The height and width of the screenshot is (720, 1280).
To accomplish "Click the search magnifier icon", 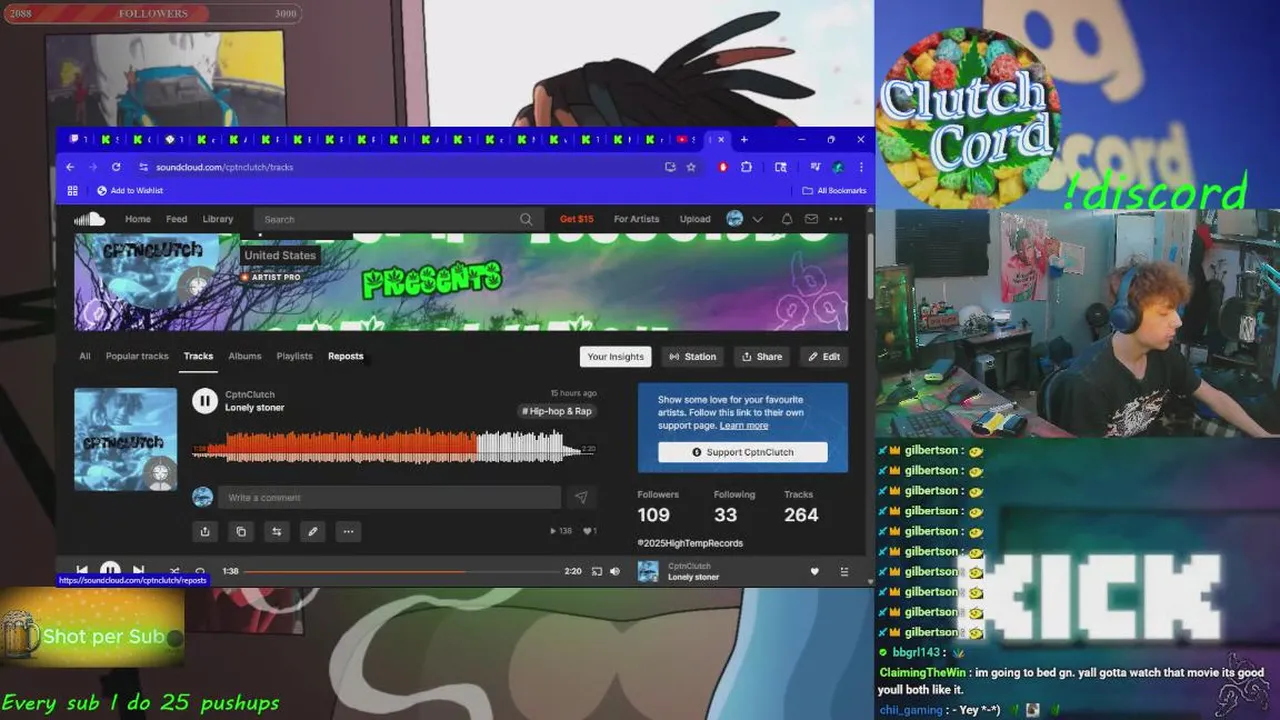I will (x=526, y=219).
